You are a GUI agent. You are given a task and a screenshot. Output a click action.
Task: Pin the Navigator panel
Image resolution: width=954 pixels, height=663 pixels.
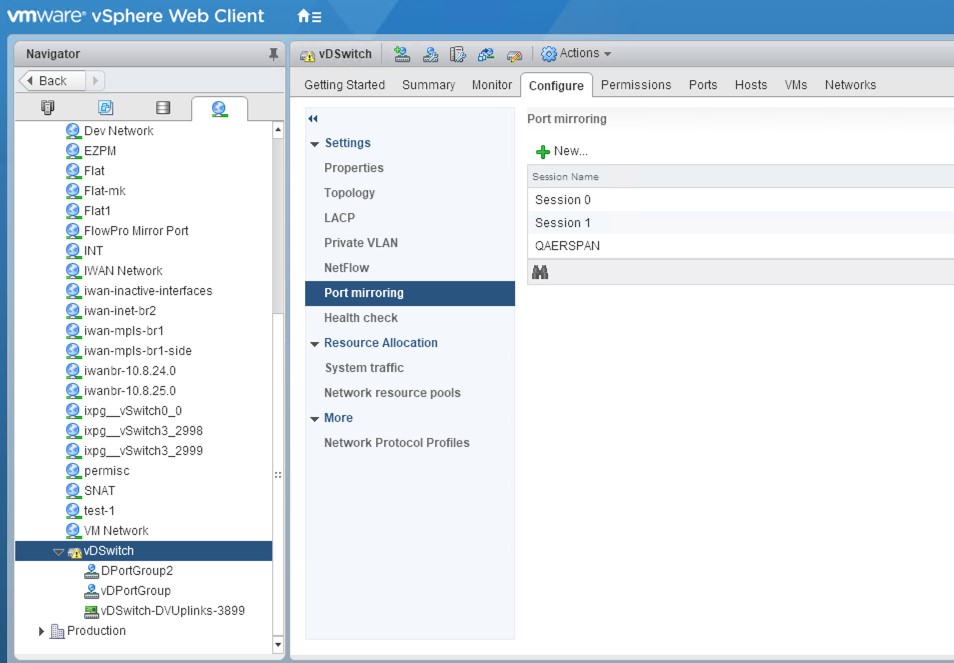(x=273, y=55)
